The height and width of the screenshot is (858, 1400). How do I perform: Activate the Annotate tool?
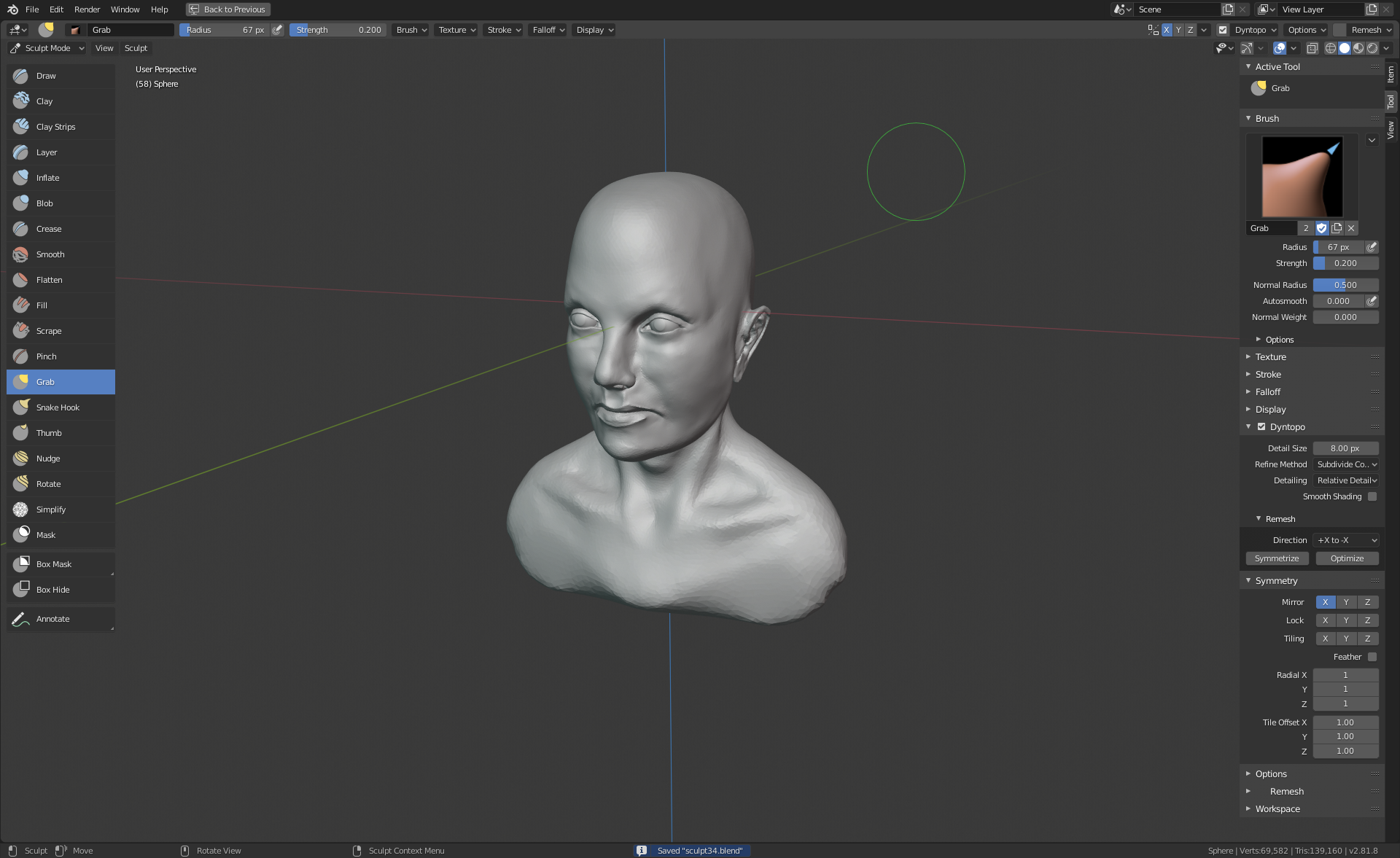pyautogui.click(x=52, y=619)
